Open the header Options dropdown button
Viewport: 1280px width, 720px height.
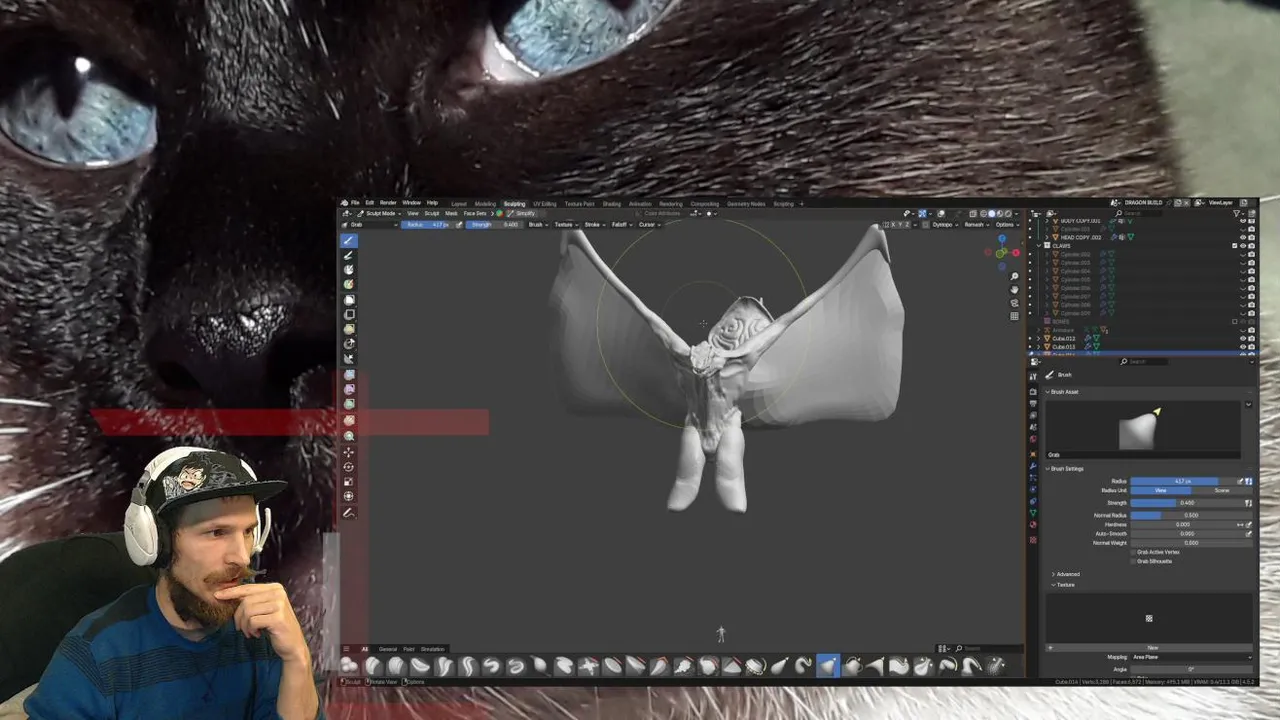pyautogui.click(x=1007, y=224)
